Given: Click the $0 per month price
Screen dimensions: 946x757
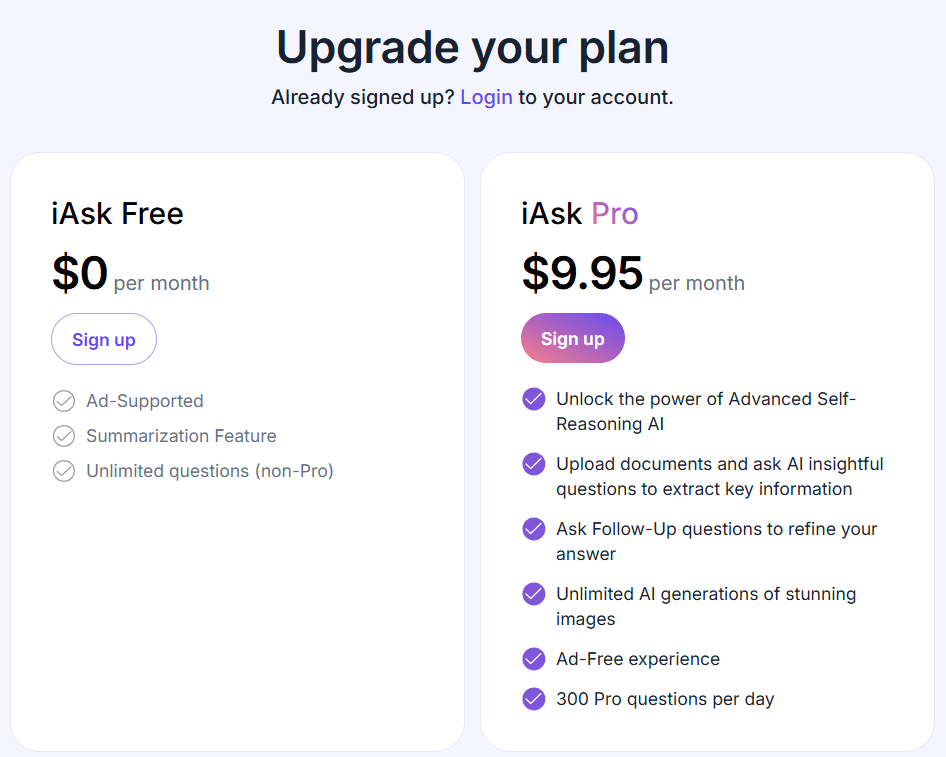Looking at the screenshot, I should tap(130, 275).
